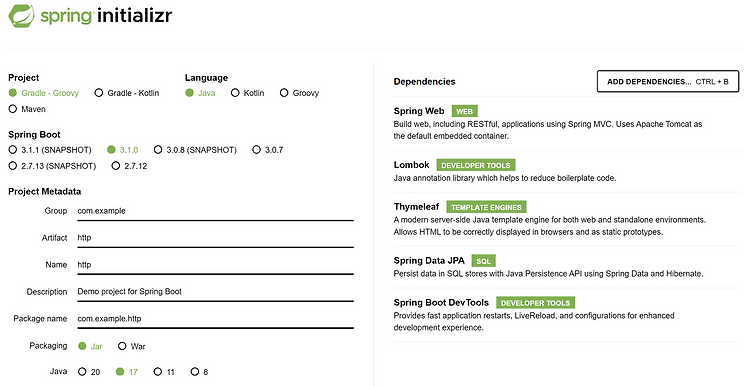
Task: Click the WEB tag badge
Action: point(464,111)
